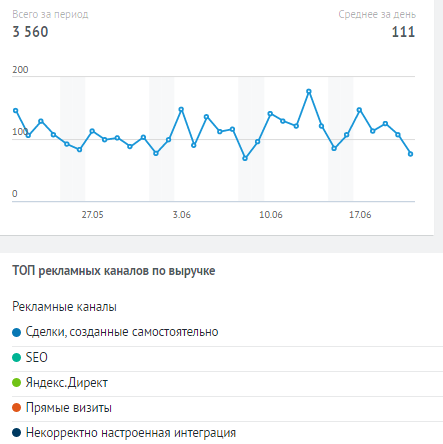
Task: Click the orange dot beside Прямые визиты
Action: [17, 407]
